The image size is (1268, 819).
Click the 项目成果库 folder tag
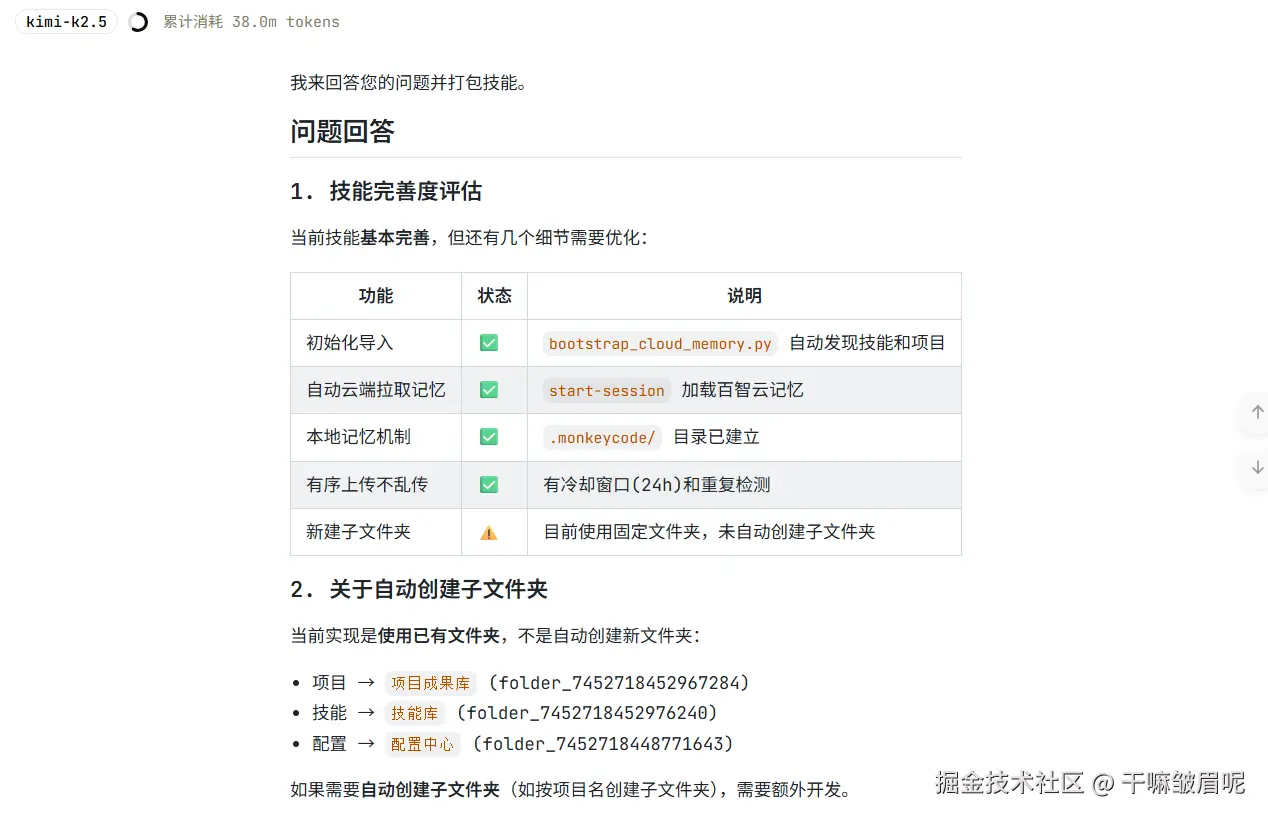pyautogui.click(x=430, y=683)
